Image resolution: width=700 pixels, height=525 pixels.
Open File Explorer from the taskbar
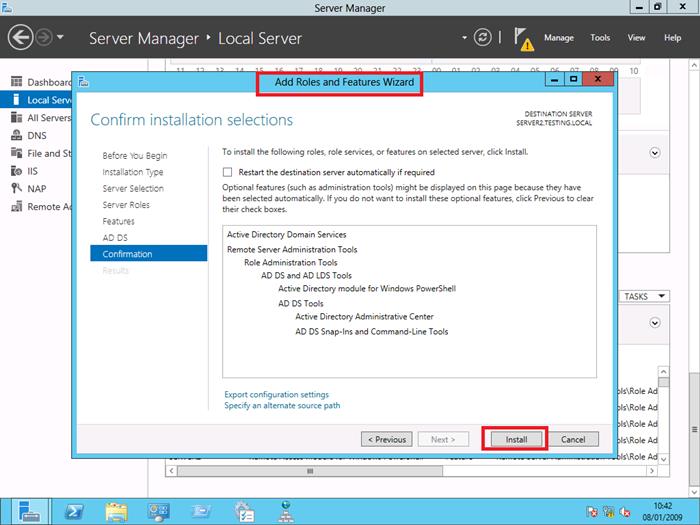[x=117, y=512]
